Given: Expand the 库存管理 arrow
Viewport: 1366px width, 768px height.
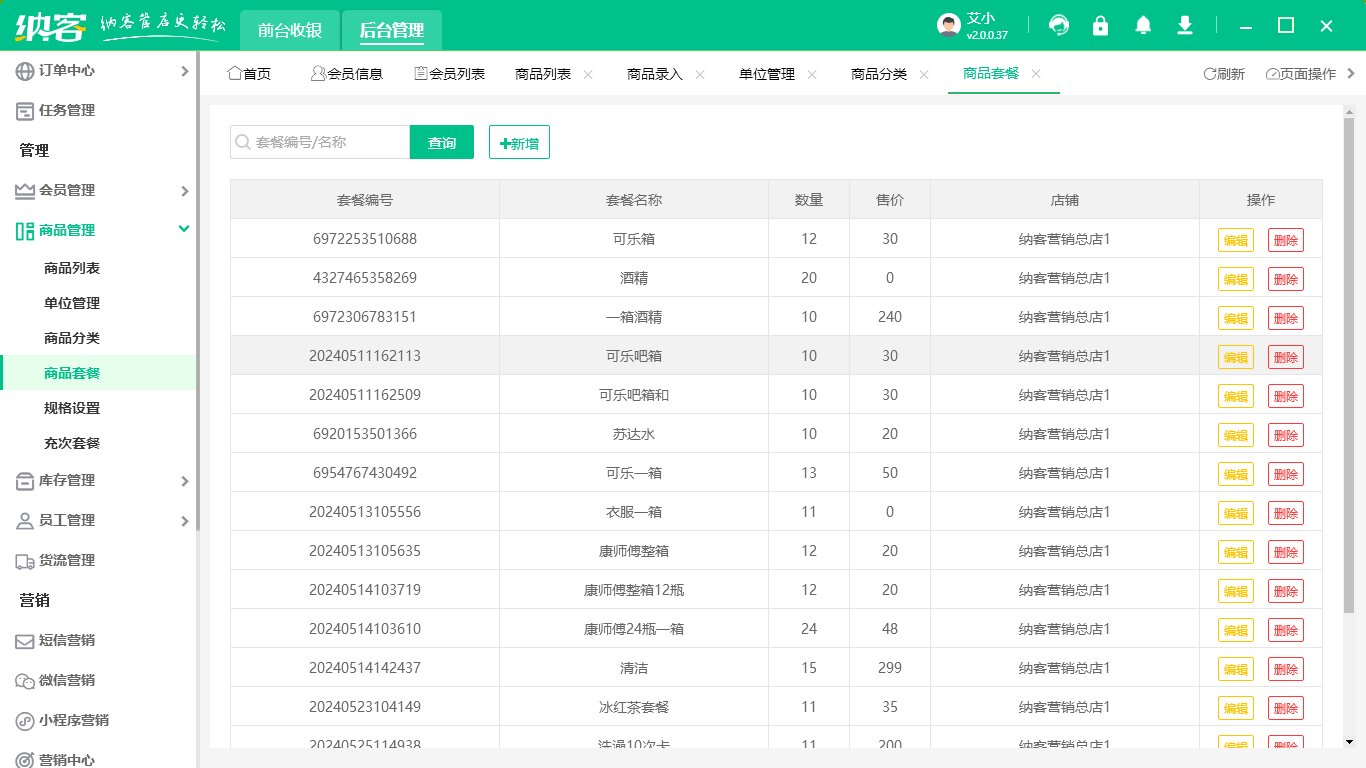Looking at the screenshot, I should tap(184, 481).
